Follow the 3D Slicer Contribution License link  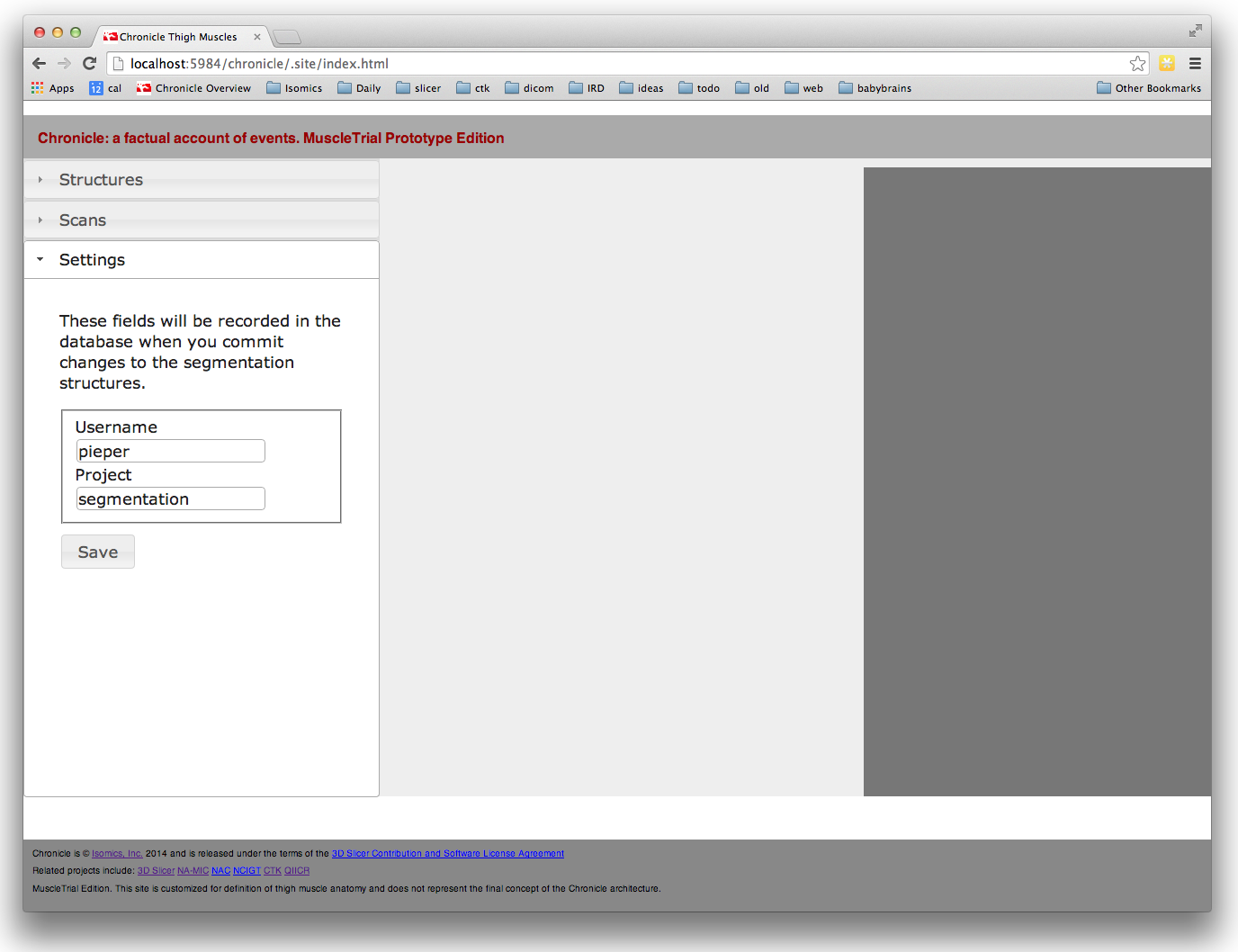tap(447, 854)
